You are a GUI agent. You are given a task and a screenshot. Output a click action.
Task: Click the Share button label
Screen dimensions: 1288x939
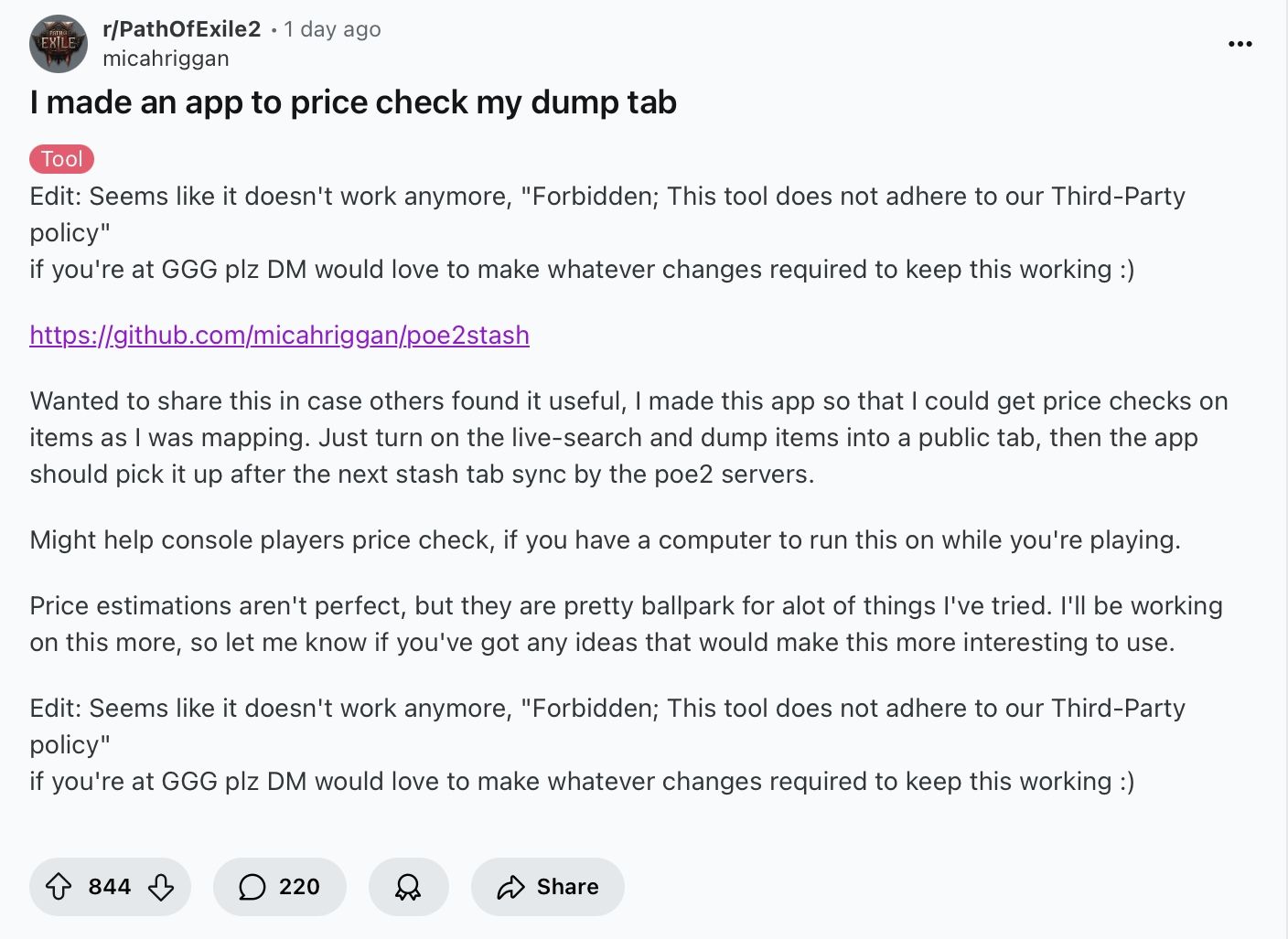tap(567, 887)
